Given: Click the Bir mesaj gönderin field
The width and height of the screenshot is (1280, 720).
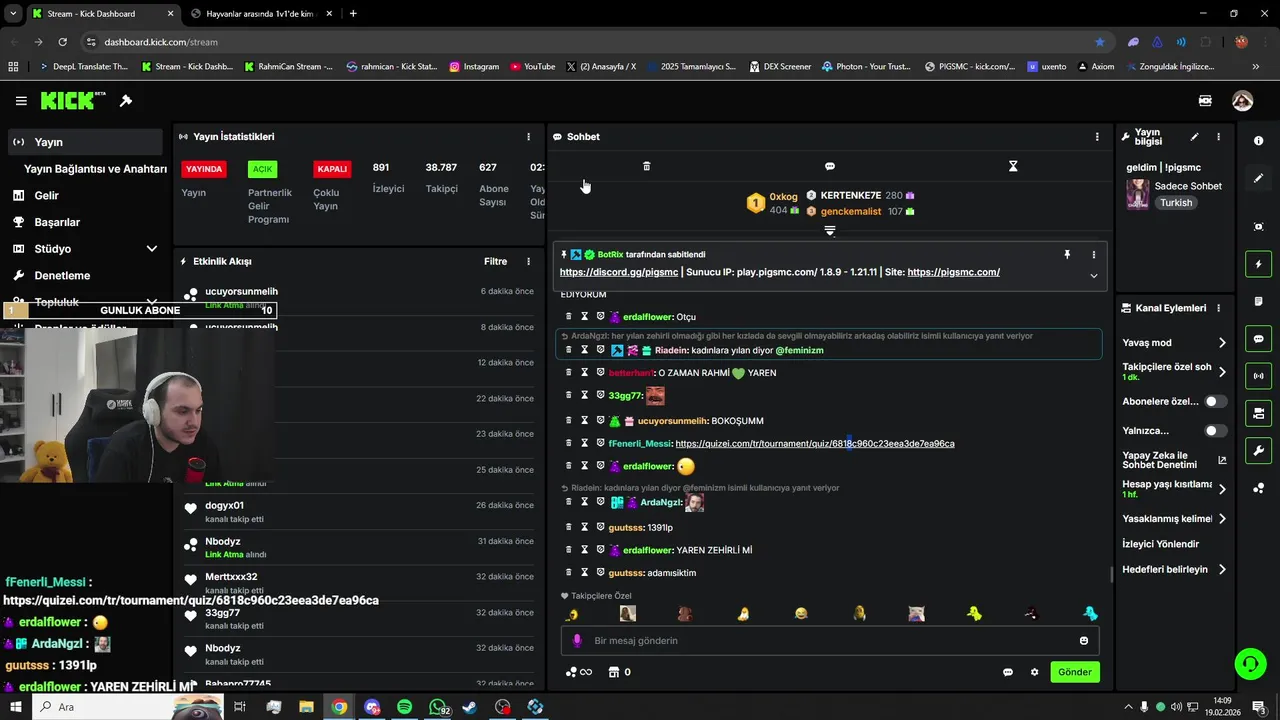Looking at the screenshot, I should pyautogui.click(x=830, y=641).
